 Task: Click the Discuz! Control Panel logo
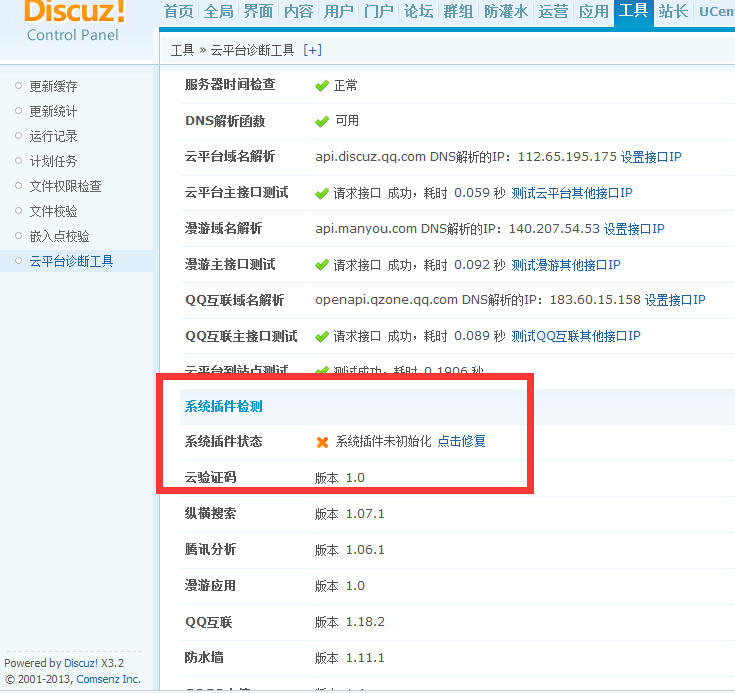click(74, 22)
